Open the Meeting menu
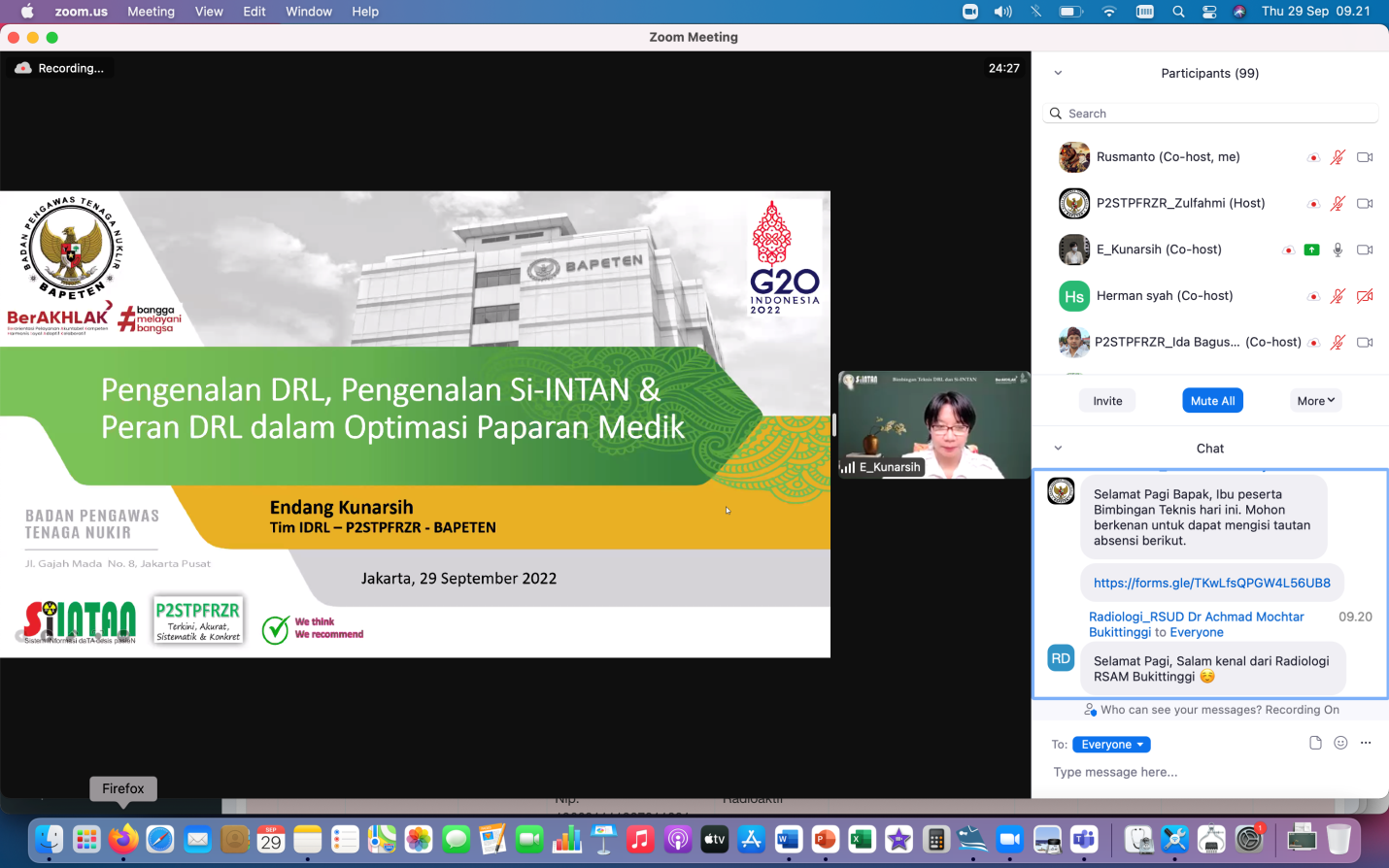The height and width of the screenshot is (868, 1389). (x=151, y=12)
